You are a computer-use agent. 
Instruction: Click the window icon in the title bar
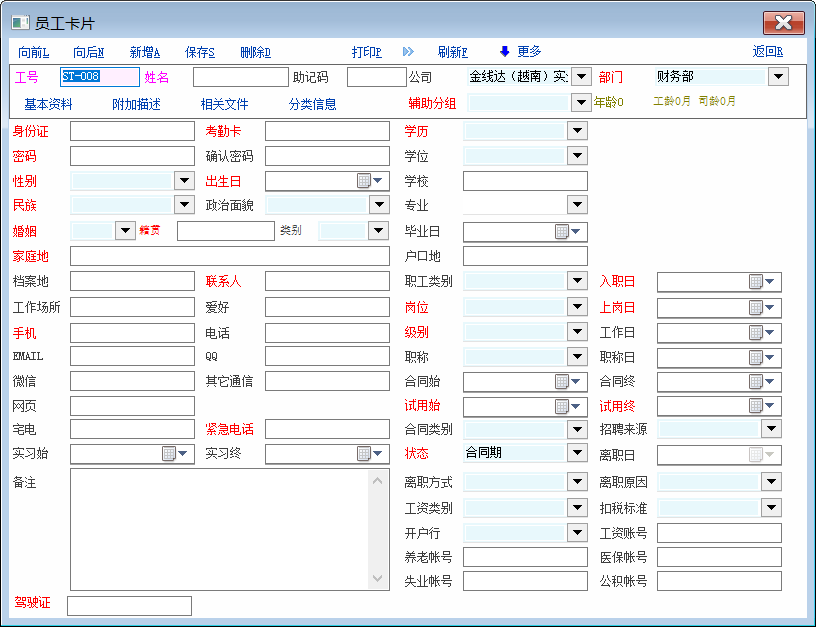[20, 22]
